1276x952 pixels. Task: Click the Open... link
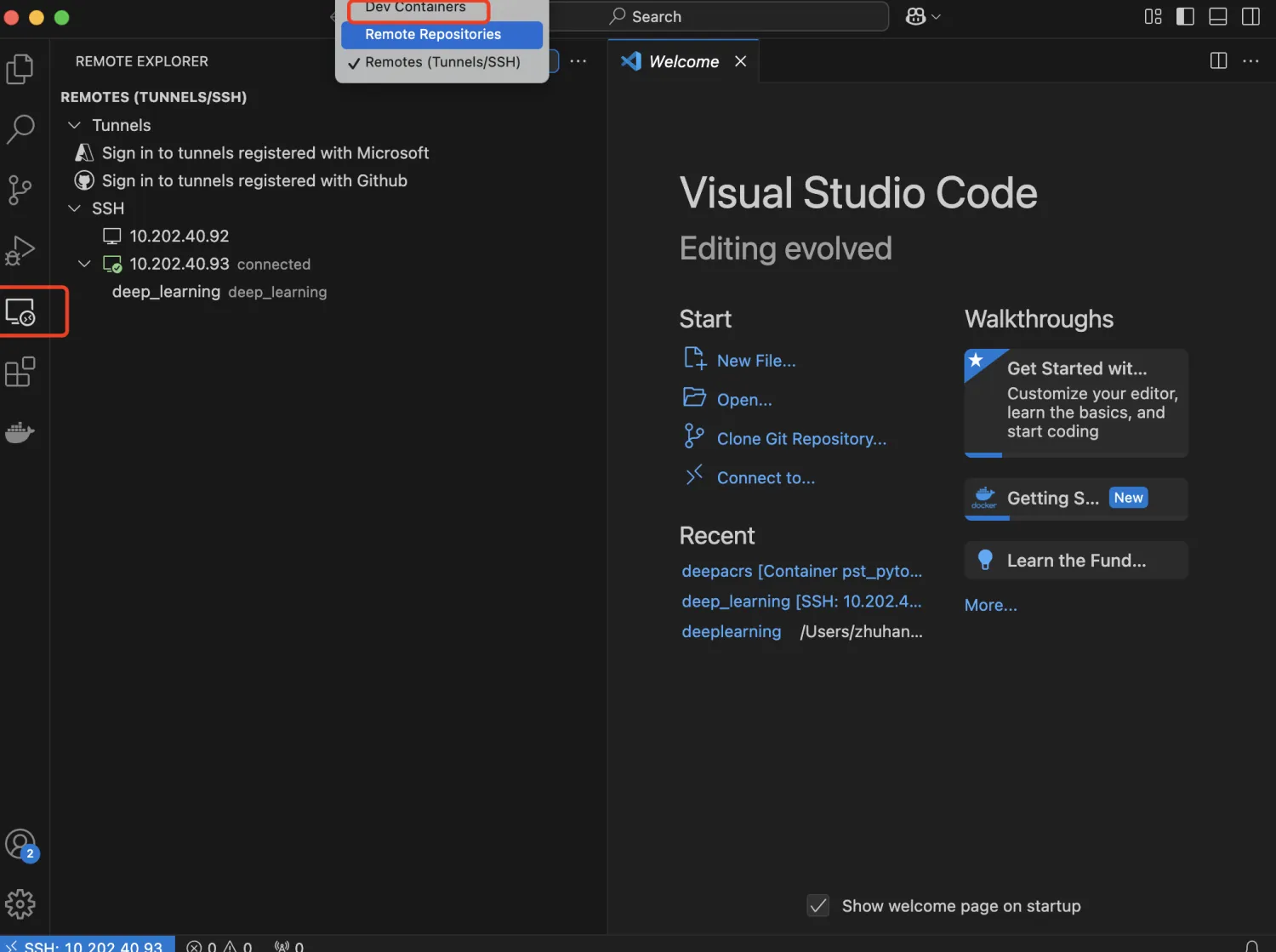coord(744,400)
